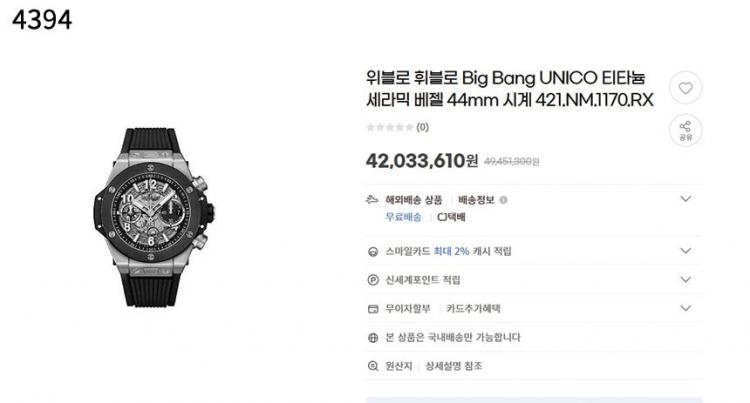
Task: Expand the 무이자할부 installment row
Action: pos(685,308)
